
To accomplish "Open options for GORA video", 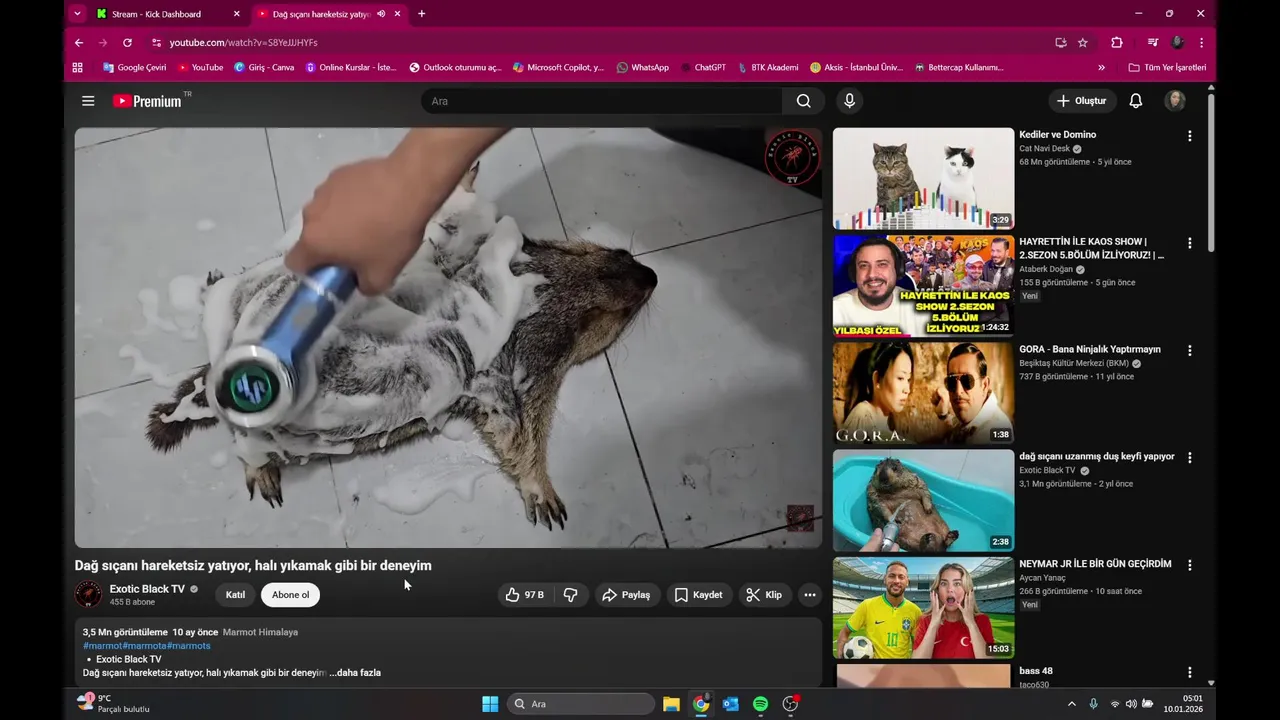I will [1190, 351].
